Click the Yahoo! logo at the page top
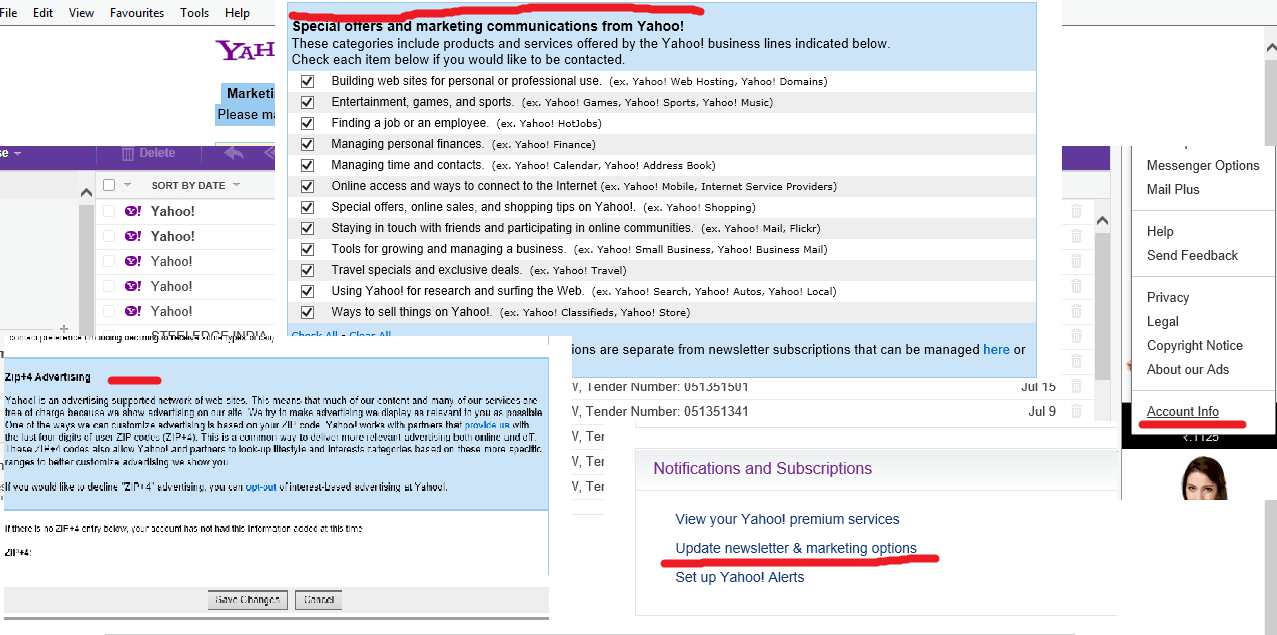The image size is (1277, 635). pyautogui.click(x=246, y=50)
